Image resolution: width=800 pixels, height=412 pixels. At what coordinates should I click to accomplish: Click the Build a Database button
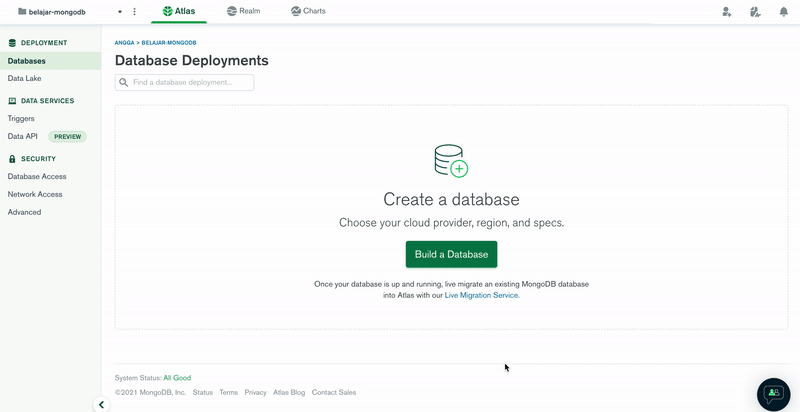click(x=452, y=254)
